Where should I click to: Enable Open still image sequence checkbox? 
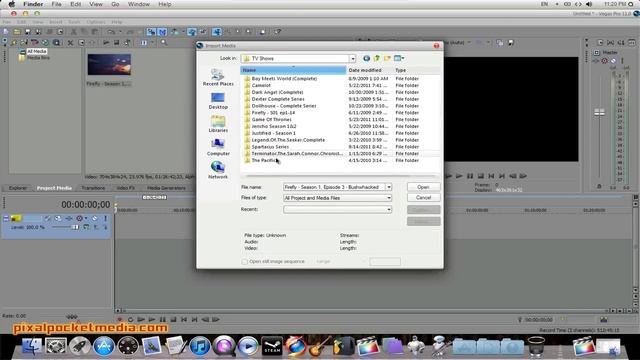tap(244, 262)
